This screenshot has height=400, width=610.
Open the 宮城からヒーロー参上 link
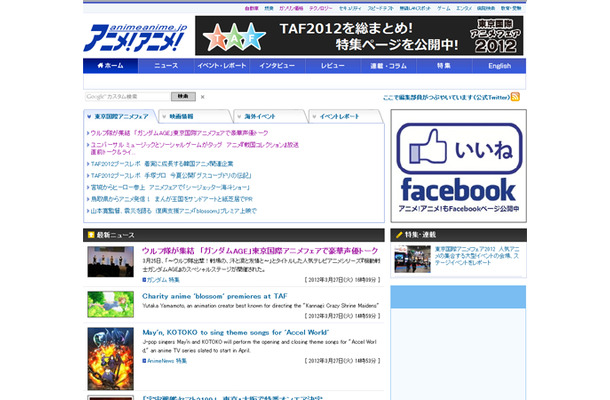tap(170, 188)
